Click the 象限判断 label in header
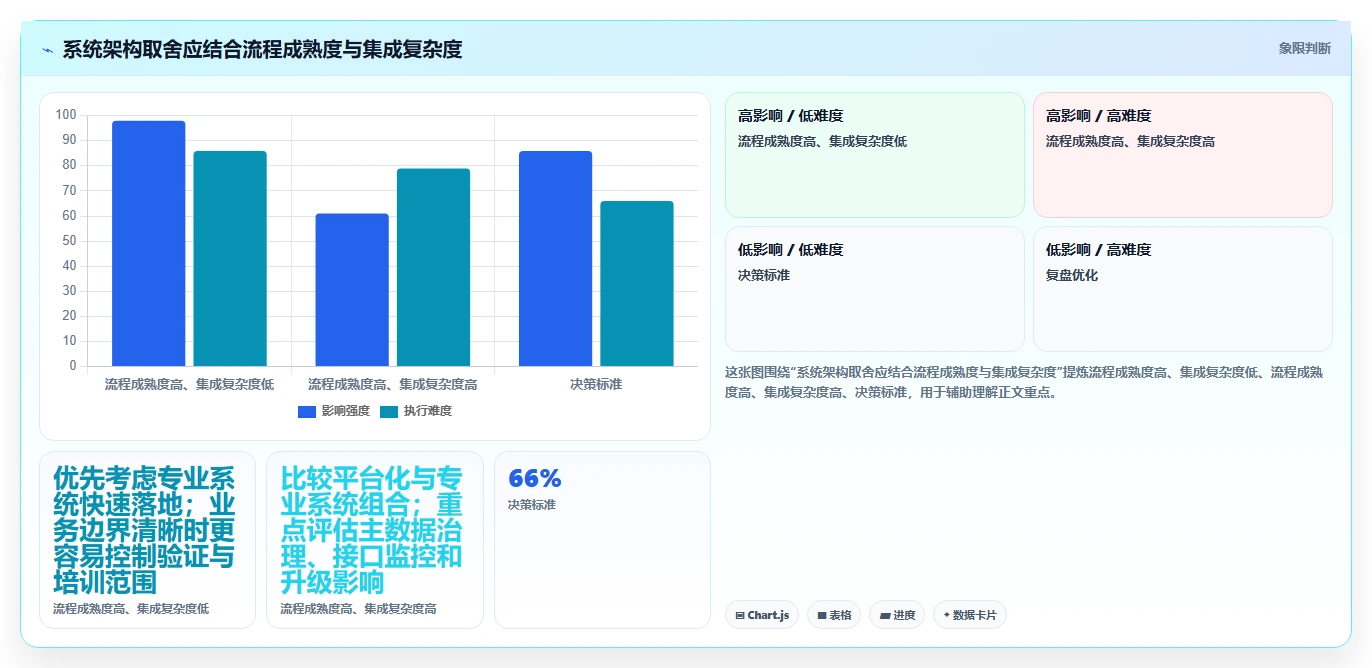This screenshot has height=668, width=1372. coord(1304,48)
